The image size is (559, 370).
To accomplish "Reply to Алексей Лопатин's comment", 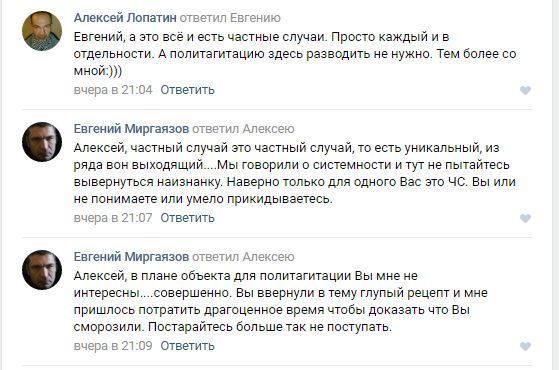I will [x=188, y=90].
